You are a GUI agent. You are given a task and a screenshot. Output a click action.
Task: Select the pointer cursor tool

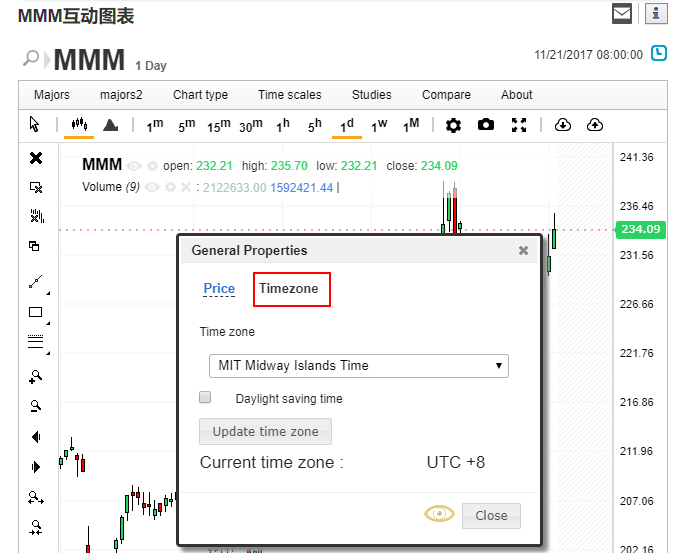(x=35, y=125)
